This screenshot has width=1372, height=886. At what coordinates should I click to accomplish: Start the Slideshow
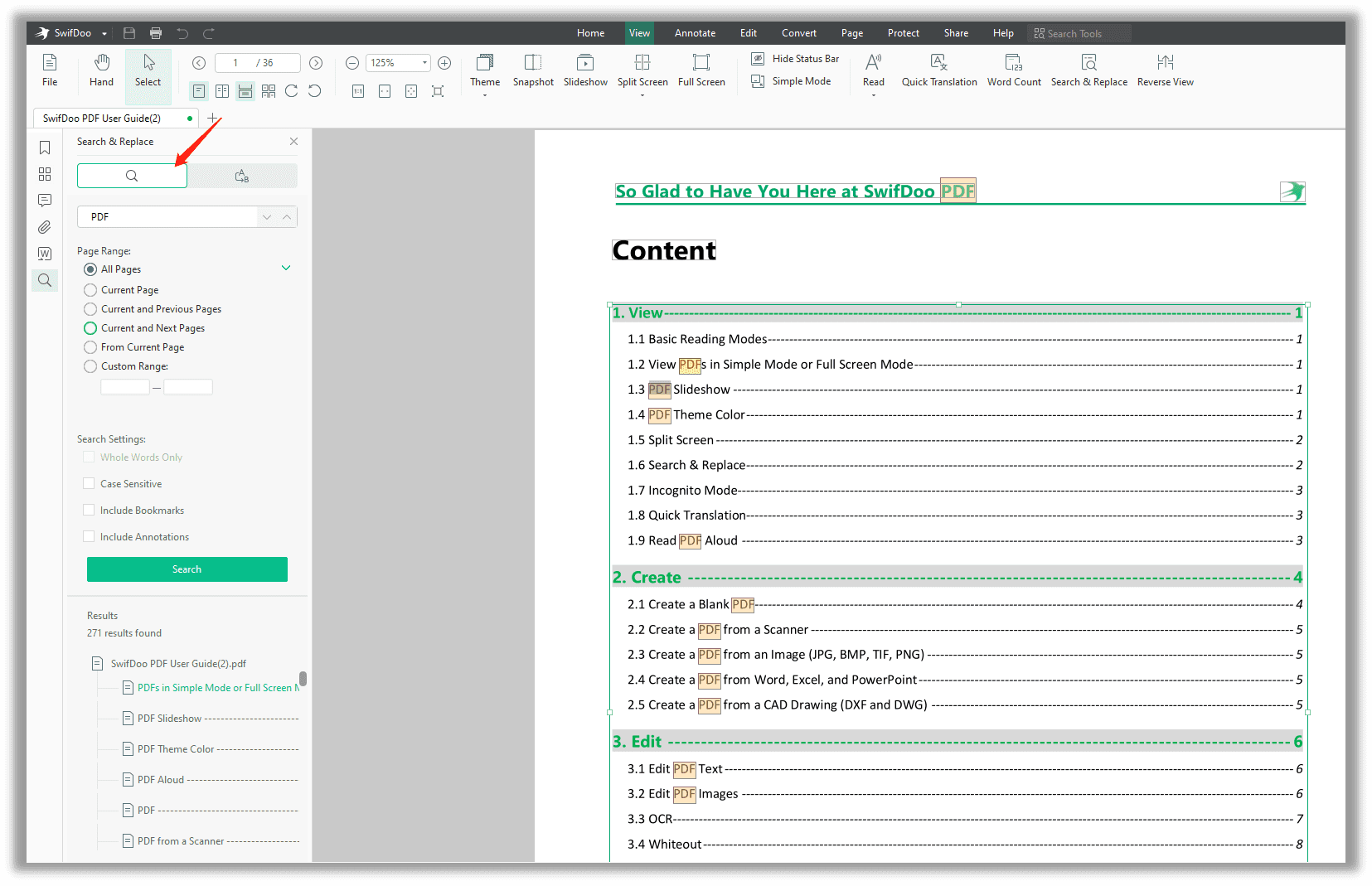point(585,70)
